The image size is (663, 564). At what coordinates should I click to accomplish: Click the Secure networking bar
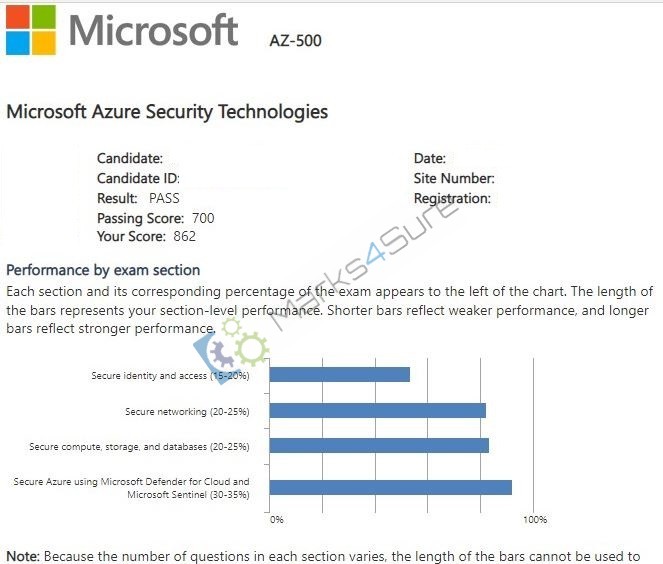click(x=378, y=411)
